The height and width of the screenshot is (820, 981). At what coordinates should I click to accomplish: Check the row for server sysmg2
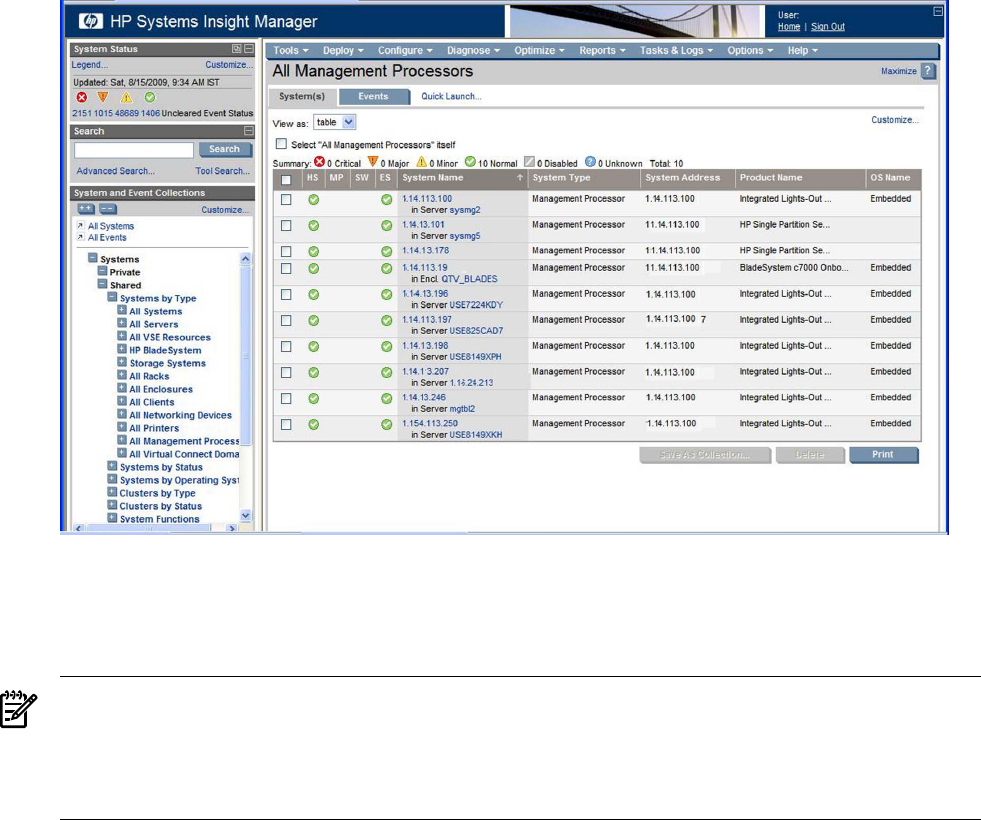286,200
